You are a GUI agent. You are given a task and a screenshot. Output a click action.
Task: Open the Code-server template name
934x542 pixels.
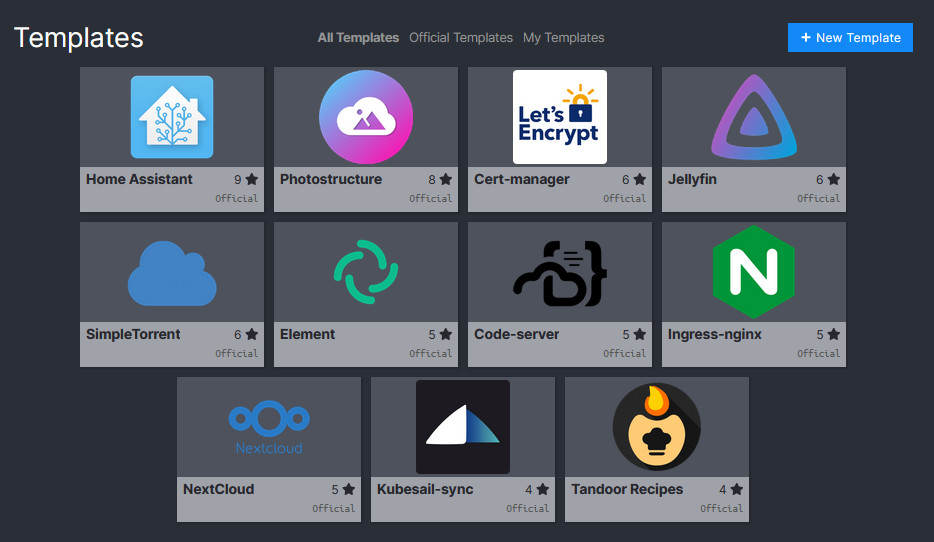coord(516,334)
